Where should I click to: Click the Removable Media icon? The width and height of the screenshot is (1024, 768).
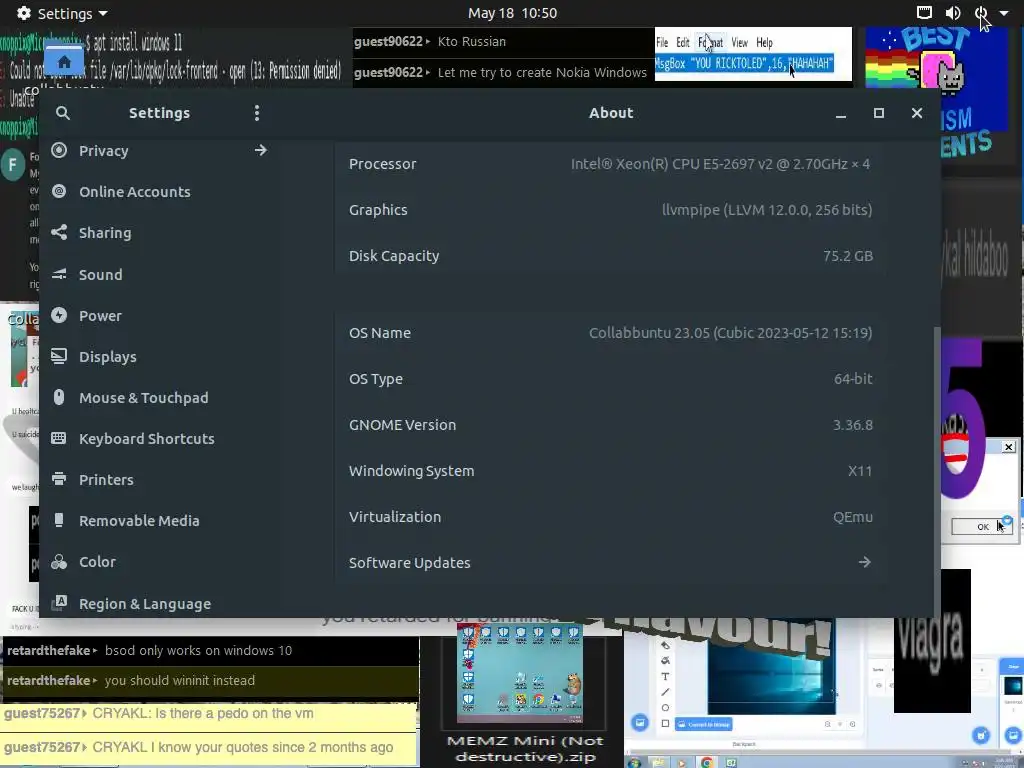(x=59, y=520)
